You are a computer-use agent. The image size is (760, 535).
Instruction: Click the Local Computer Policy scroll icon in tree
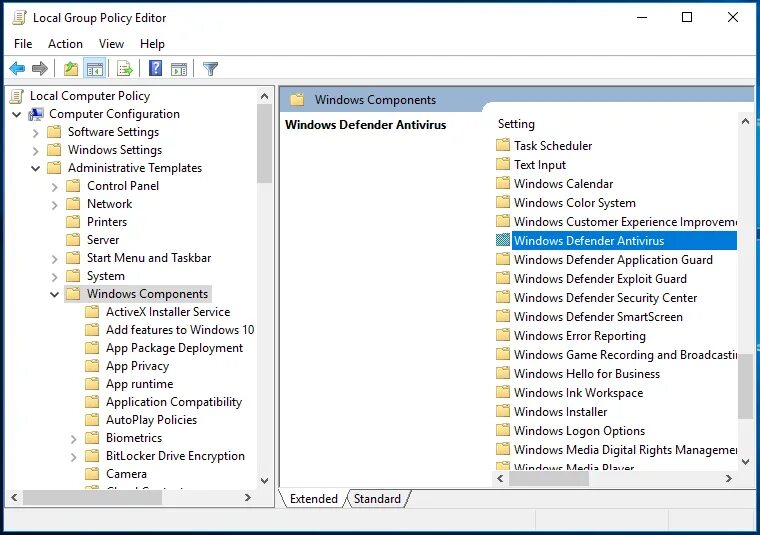pos(16,96)
